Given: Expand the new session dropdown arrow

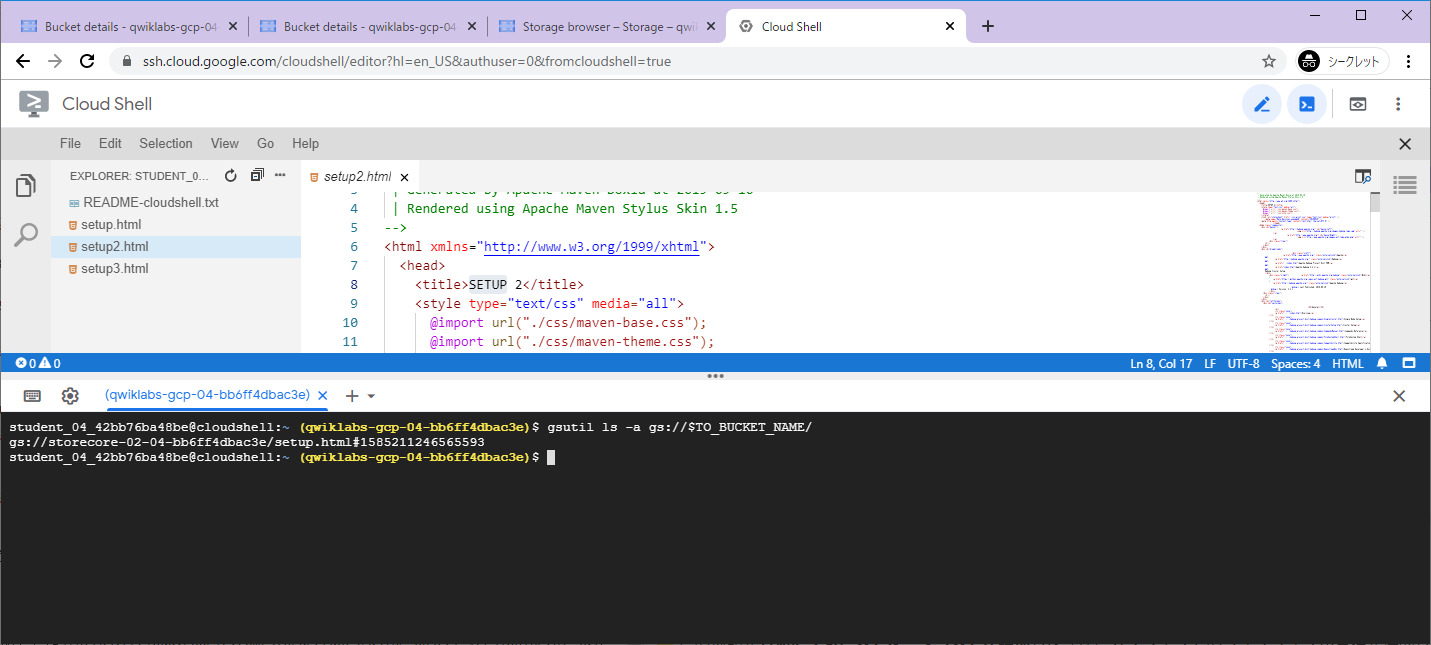Looking at the screenshot, I should point(371,397).
